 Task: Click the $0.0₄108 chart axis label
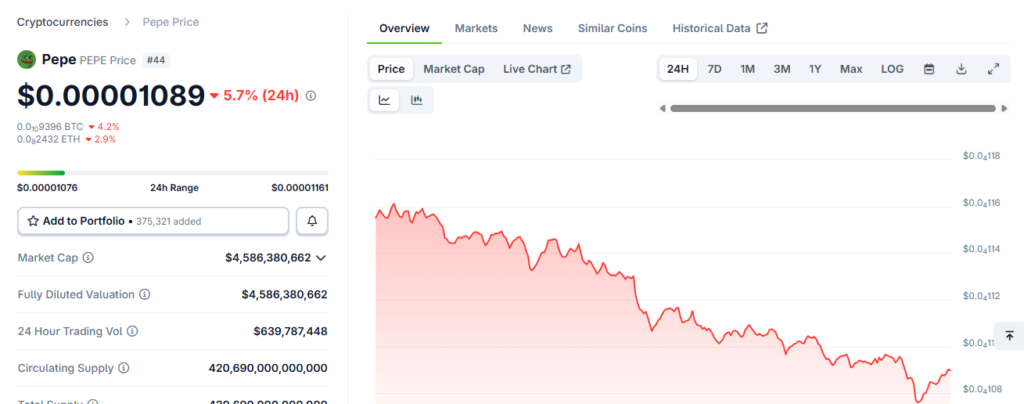tap(982, 390)
